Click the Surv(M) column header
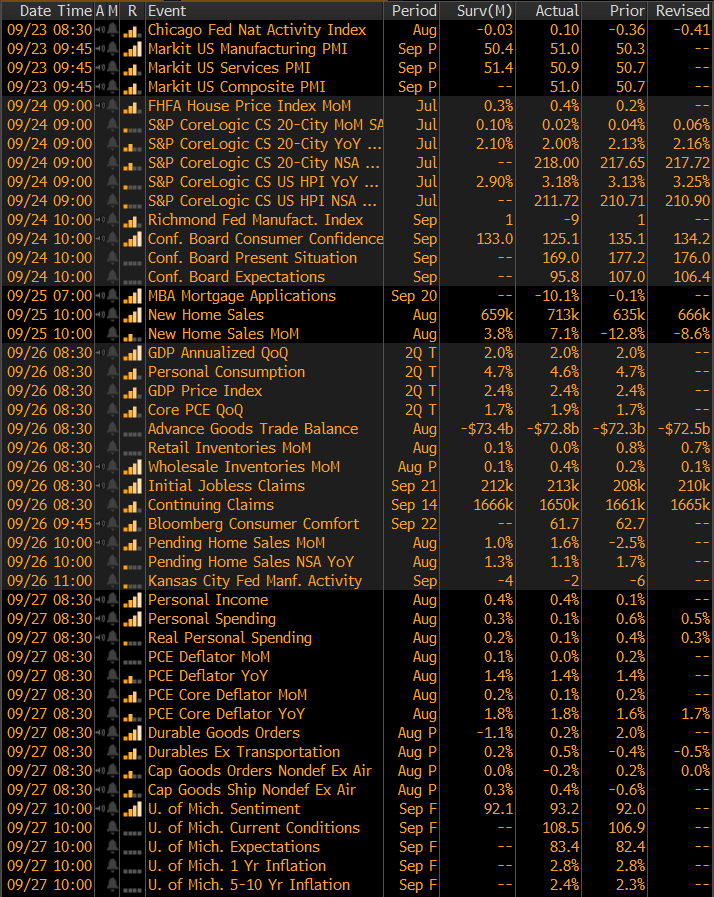Image resolution: width=714 pixels, height=897 pixels. pos(485,10)
